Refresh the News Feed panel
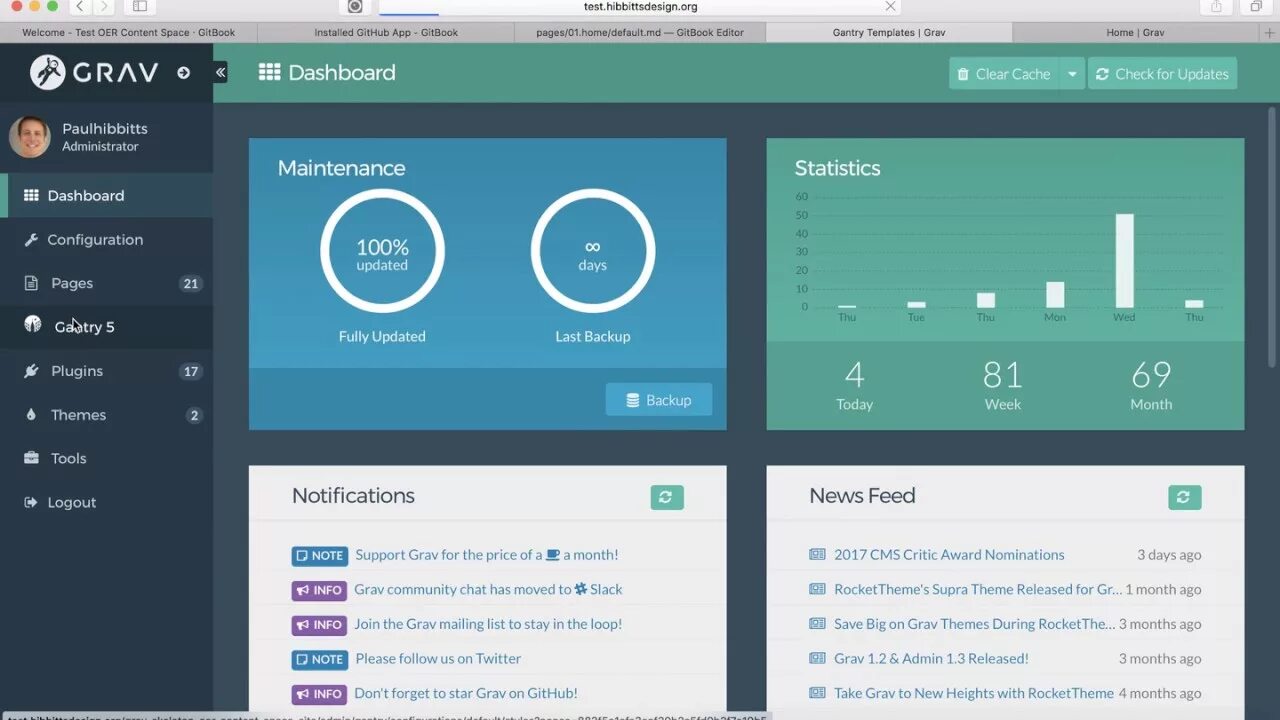This screenshot has height=720, width=1280. tap(1185, 497)
